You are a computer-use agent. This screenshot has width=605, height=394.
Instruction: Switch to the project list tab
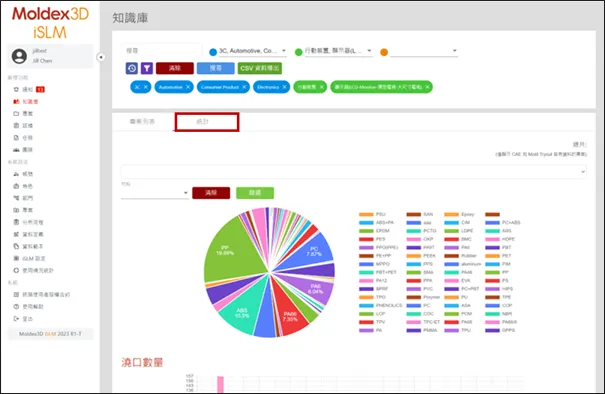(x=142, y=122)
